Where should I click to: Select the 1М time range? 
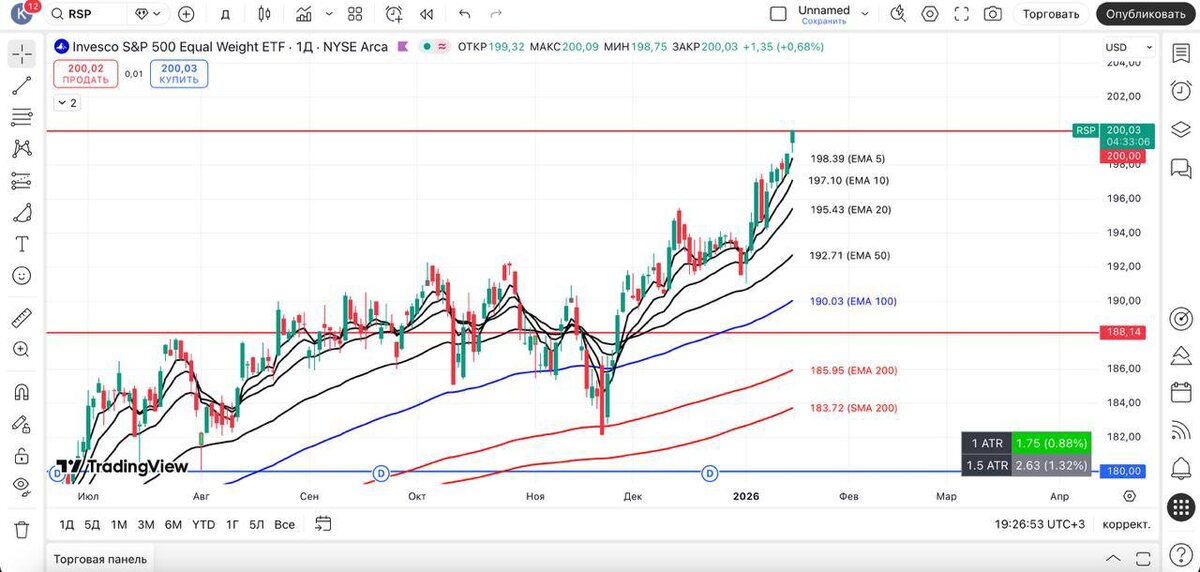(x=119, y=524)
